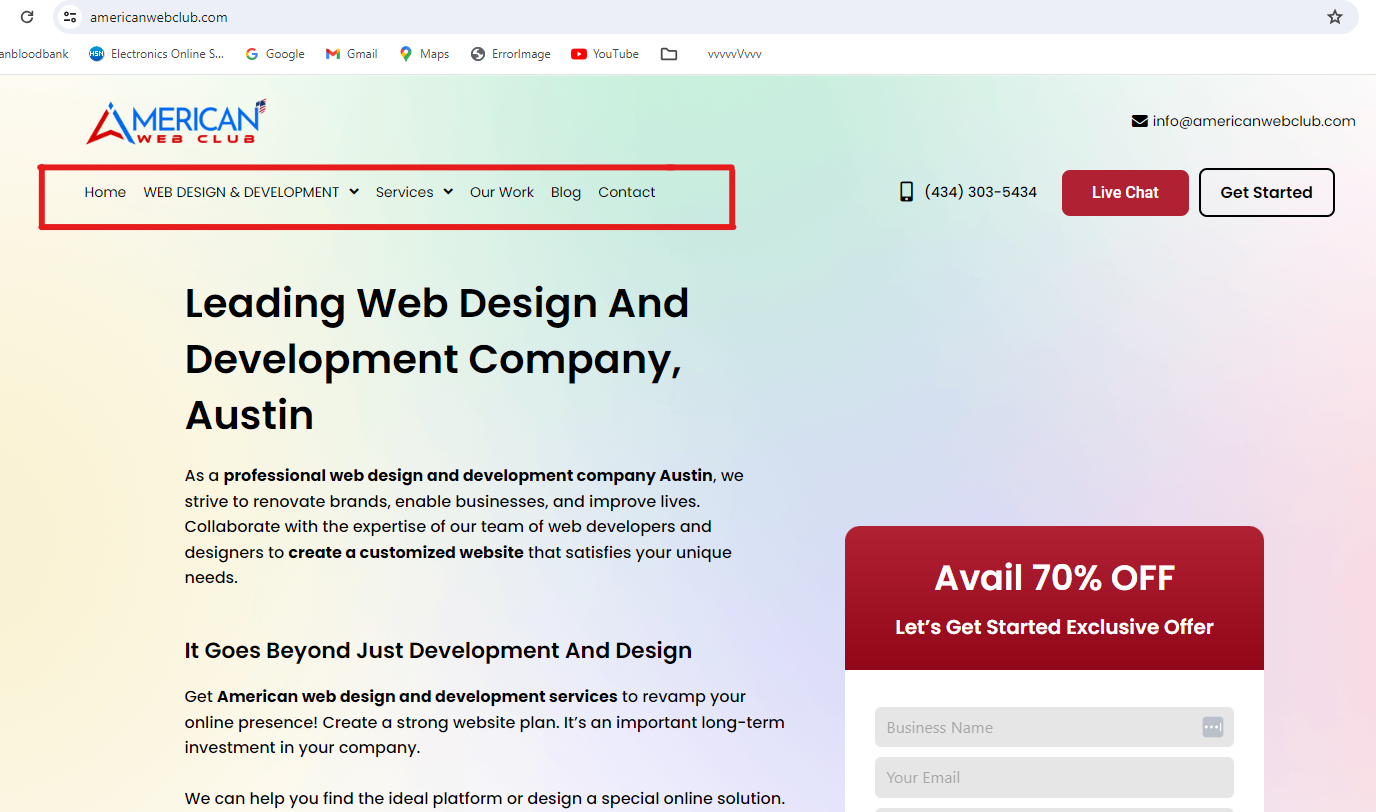The width and height of the screenshot is (1376, 812).
Task: Open the Maps bookmark
Action: coord(424,54)
